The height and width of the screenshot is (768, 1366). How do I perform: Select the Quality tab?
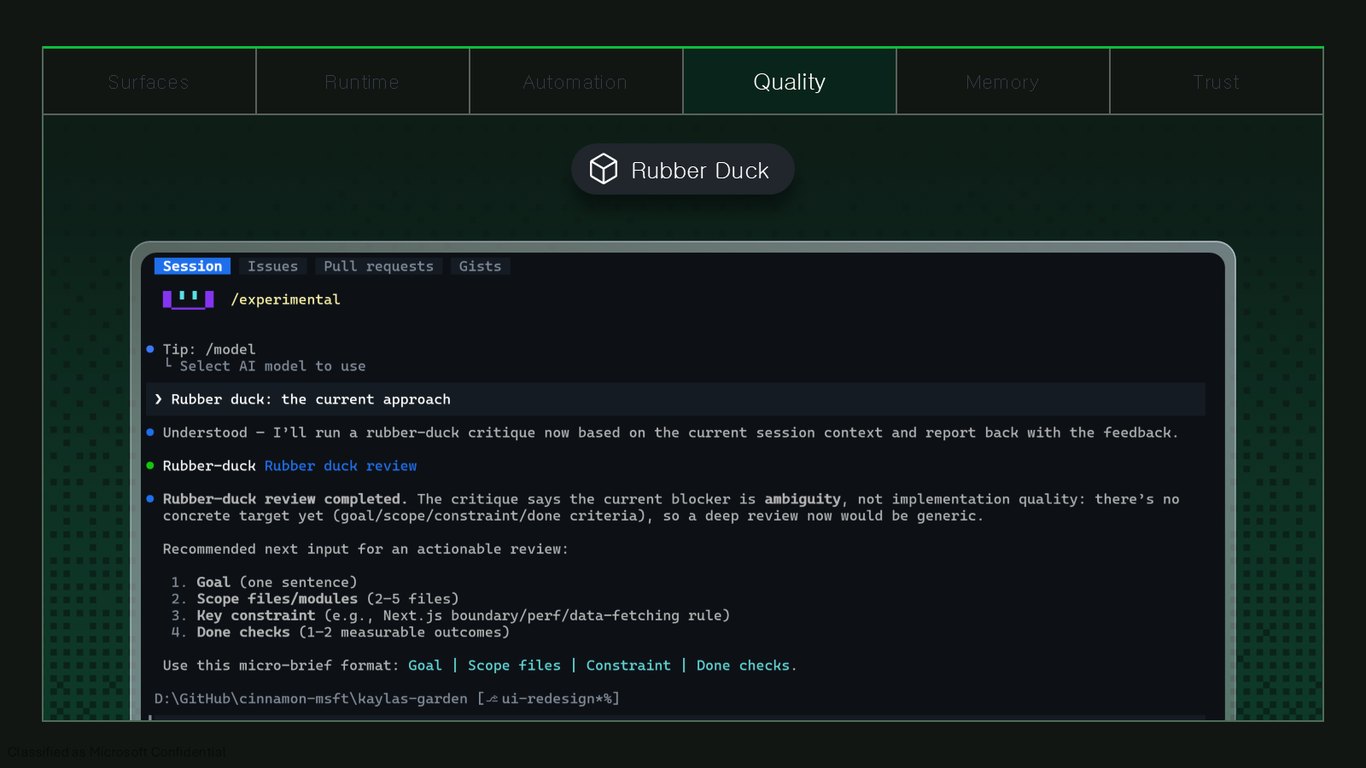point(789,82)
